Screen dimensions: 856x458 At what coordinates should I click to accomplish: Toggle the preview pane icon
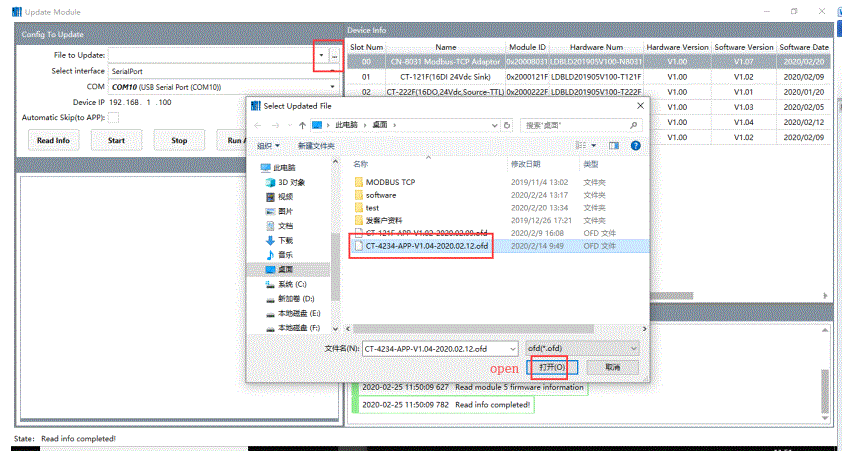[614, 146]
